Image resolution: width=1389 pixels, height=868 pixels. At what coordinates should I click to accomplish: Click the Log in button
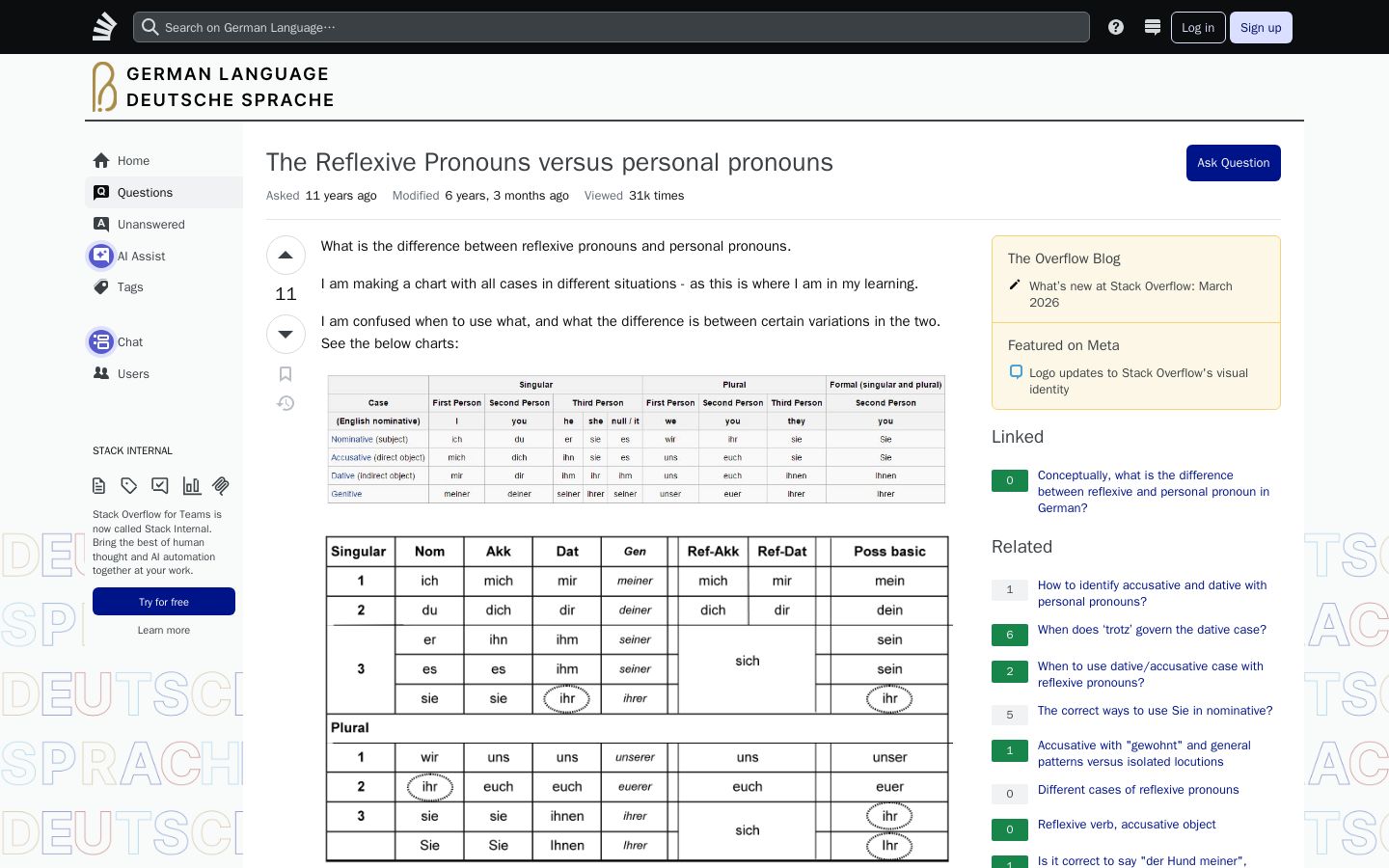(1198, 27)
